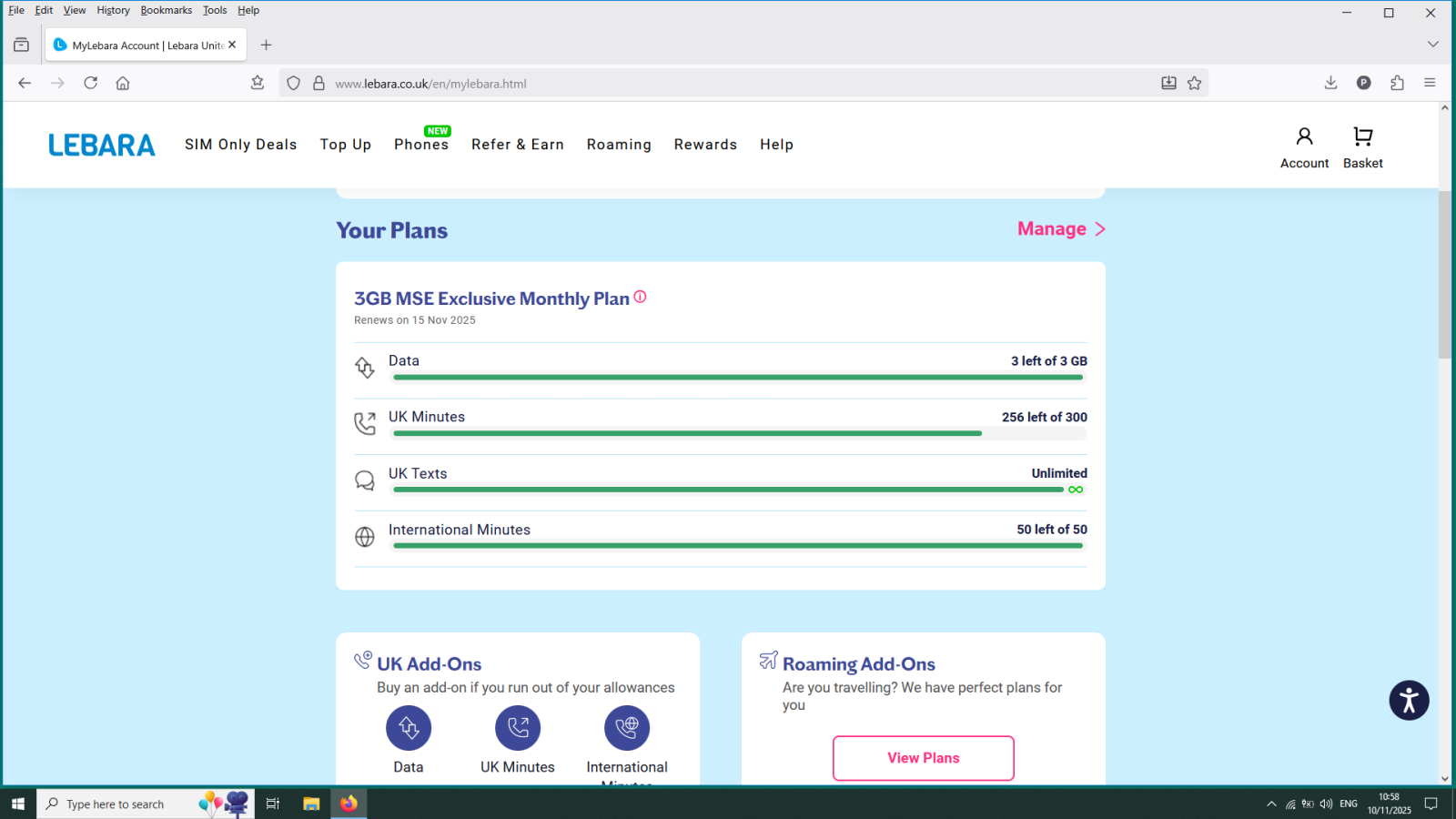Open the list all tabs dropdown
1456x819 pixels.
pyautogui.click(x=1432, y=45)
